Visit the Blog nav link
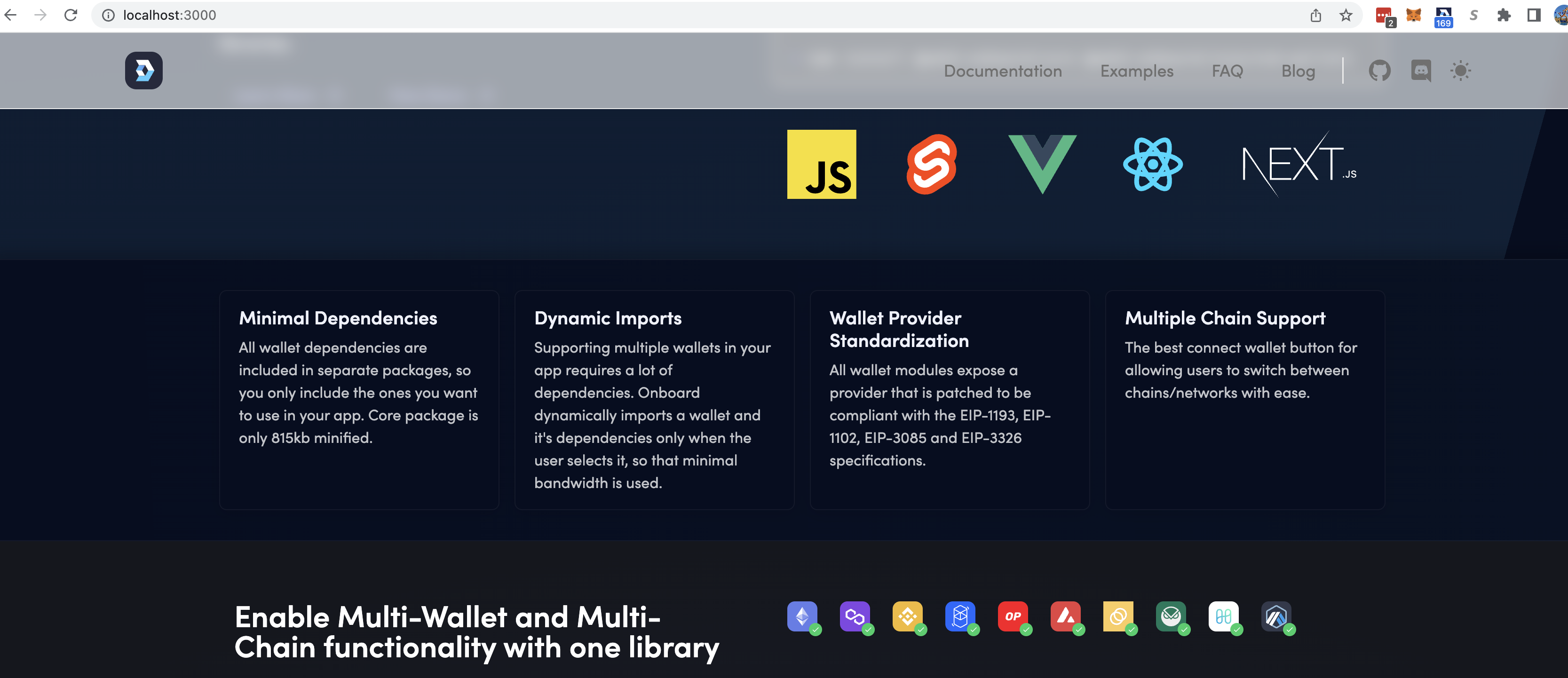1568x678 pixels. [1298, 71]
